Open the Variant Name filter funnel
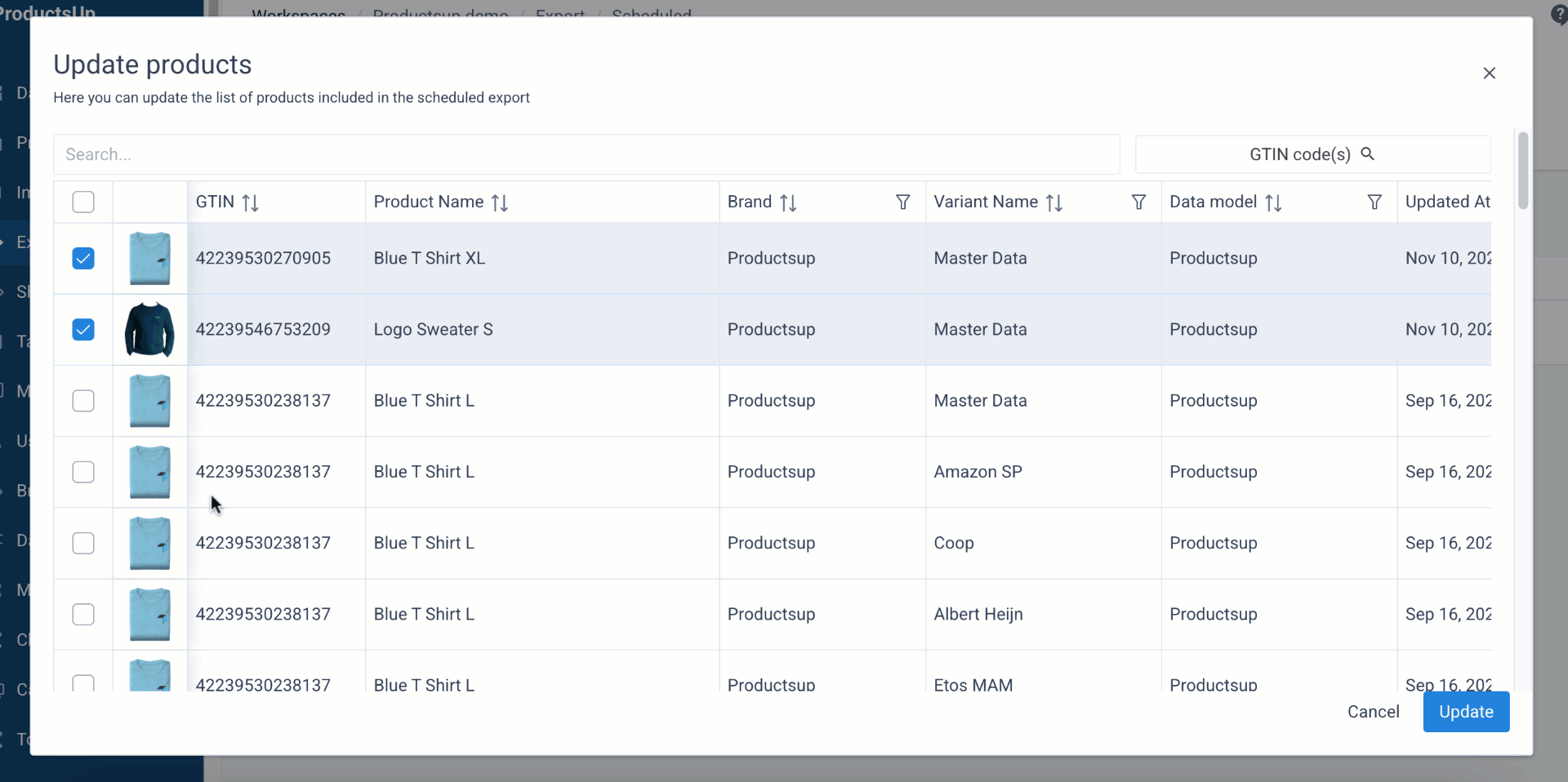Viewport: 1568px width, 782px height. [1138, 202]
